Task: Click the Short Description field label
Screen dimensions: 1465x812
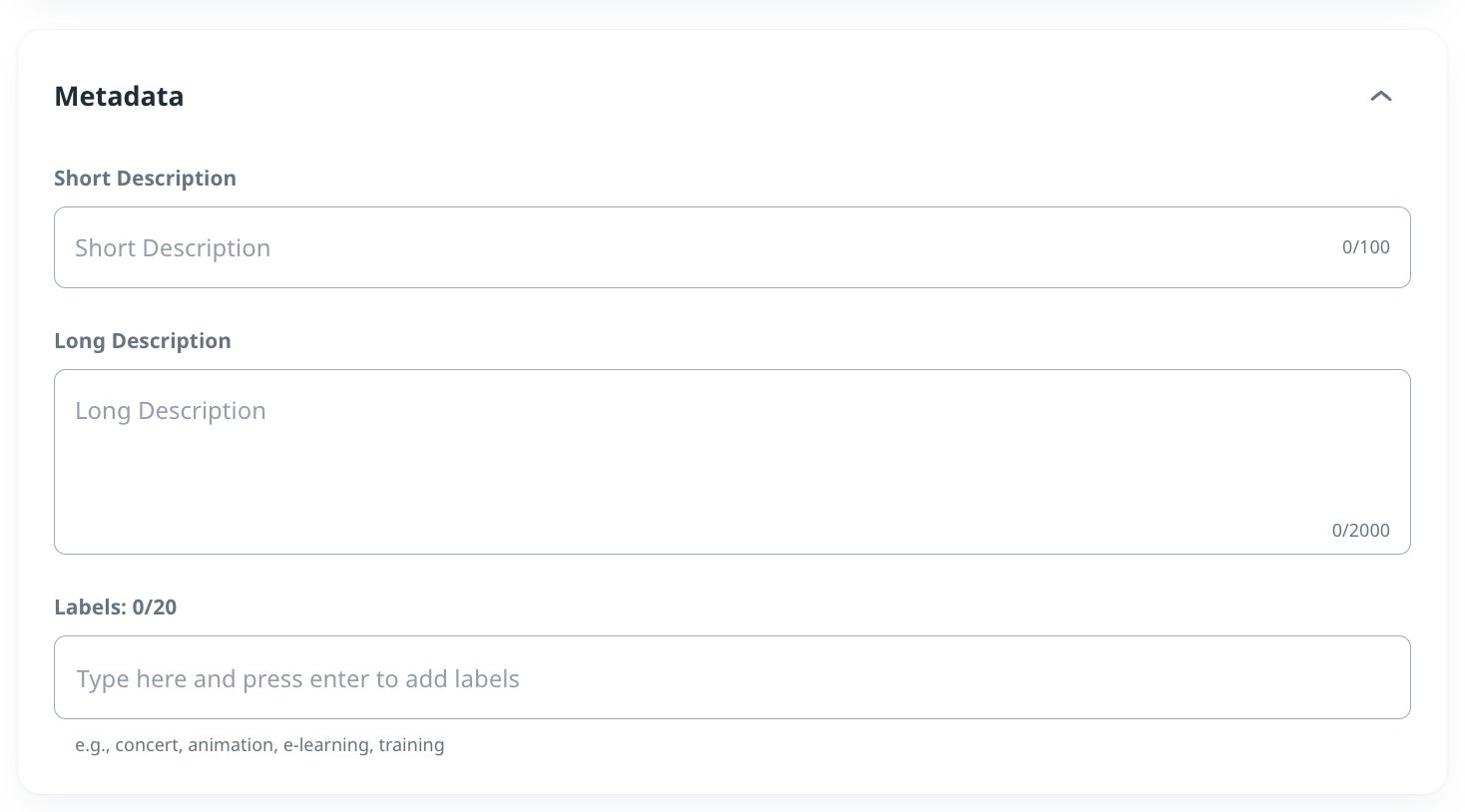Action: pyautogui.click(x=145, y=179)
